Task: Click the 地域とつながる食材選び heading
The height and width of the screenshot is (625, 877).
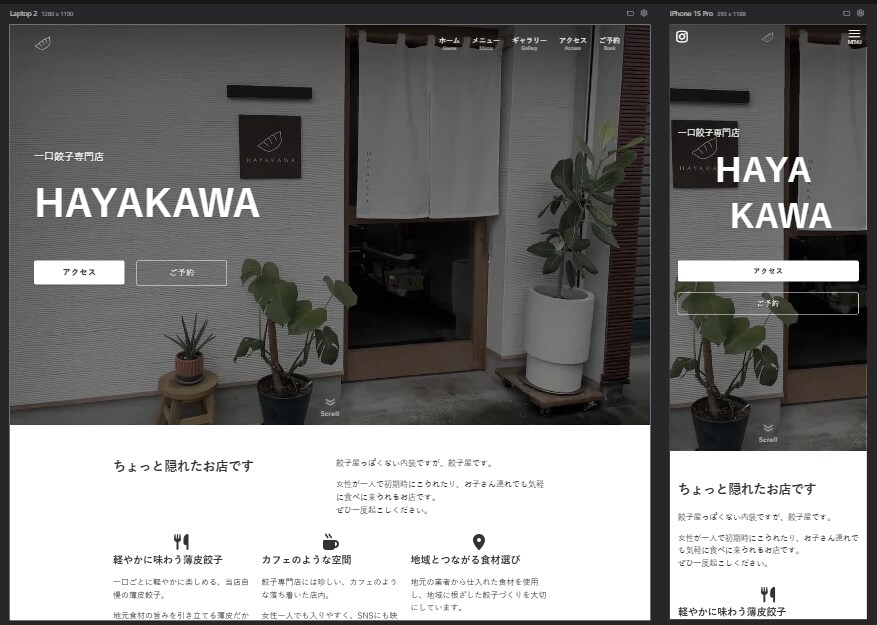Action: tap(465, 560)
